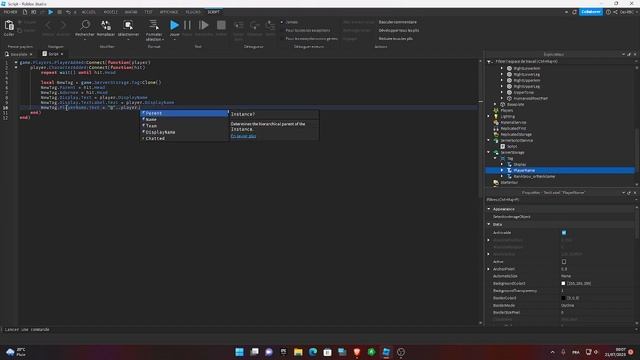
Task: Enable the Active property checkbox
Action: (x=564, y=262)
